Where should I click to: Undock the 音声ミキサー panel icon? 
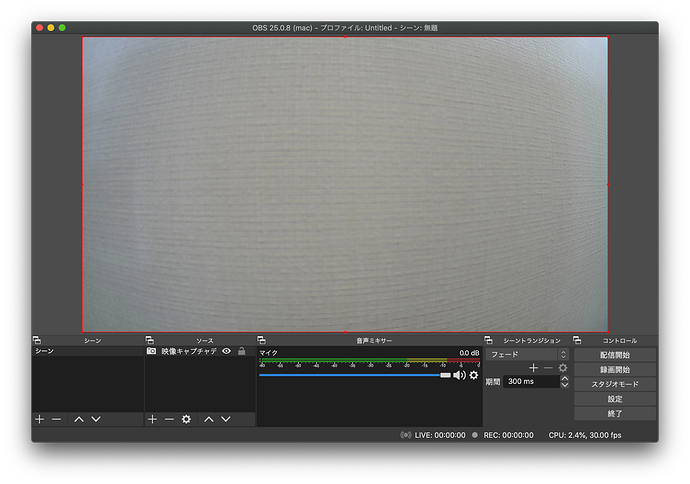[261, 340]
